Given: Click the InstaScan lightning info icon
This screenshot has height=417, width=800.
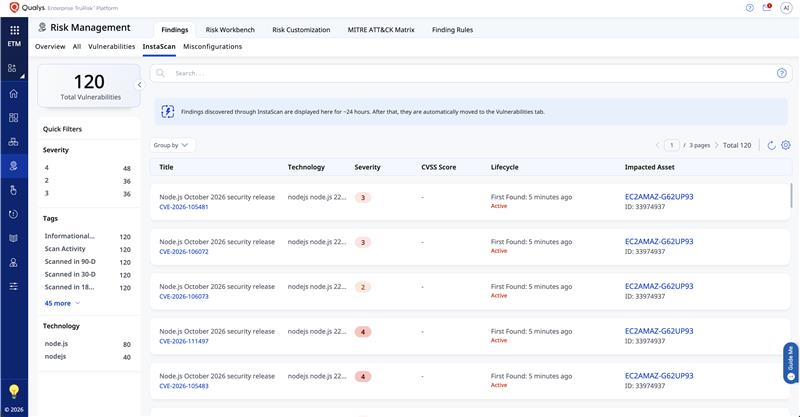Looking at the screenshot, I should [x=168, y=111].
